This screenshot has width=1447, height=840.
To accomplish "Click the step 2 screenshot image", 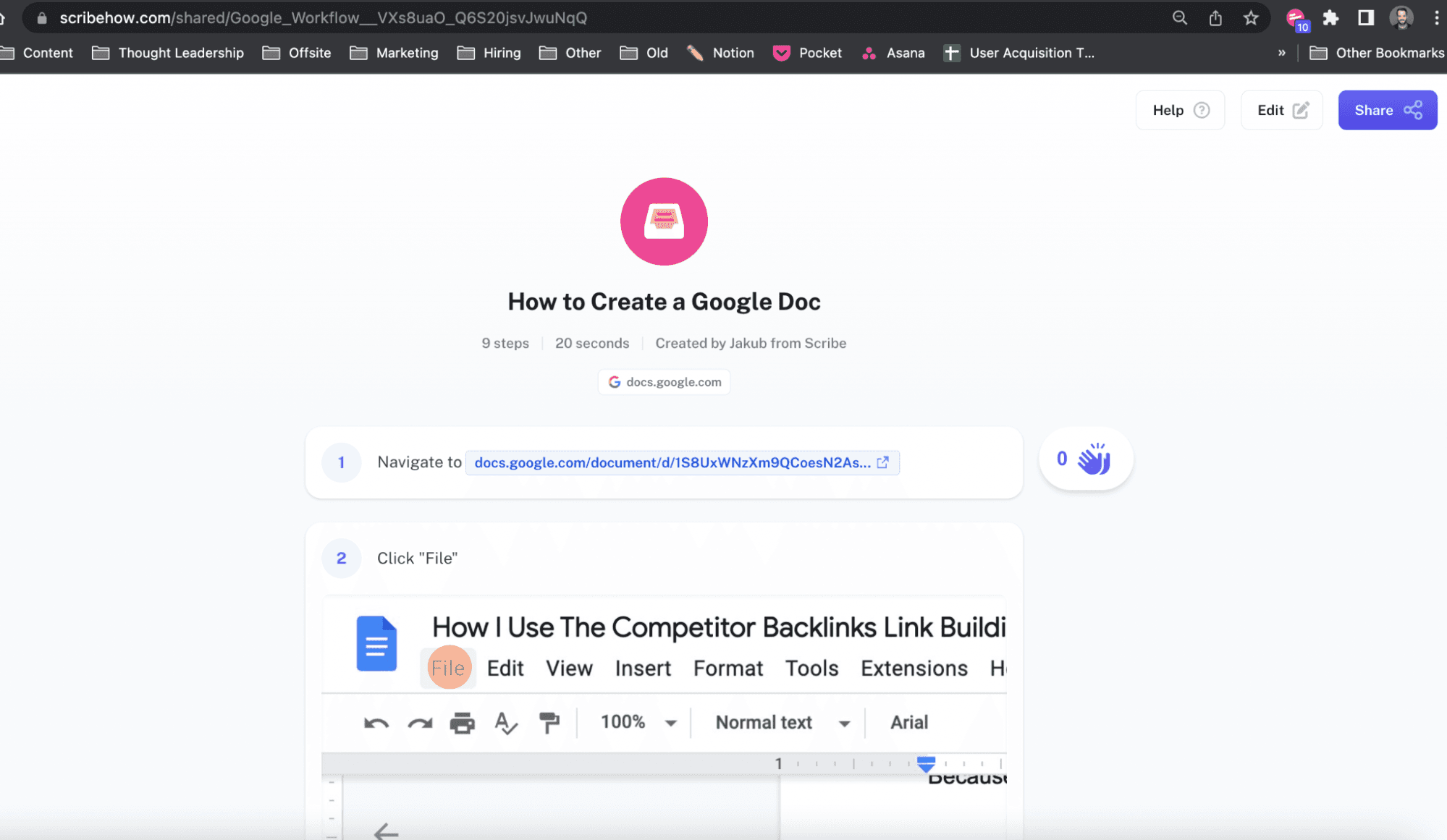I will click(664, 716).
